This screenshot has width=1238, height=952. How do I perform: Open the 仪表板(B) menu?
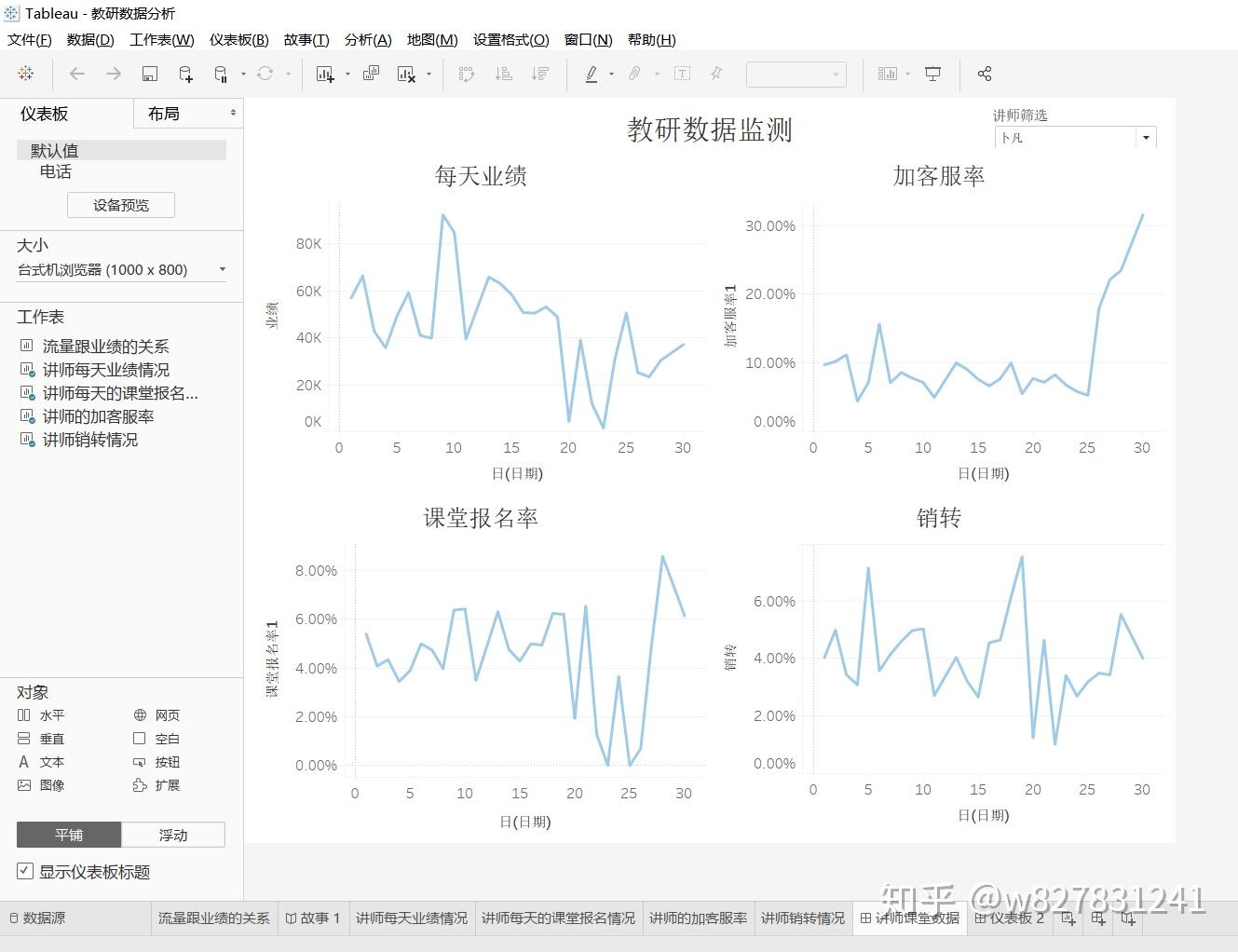point(239,39)
